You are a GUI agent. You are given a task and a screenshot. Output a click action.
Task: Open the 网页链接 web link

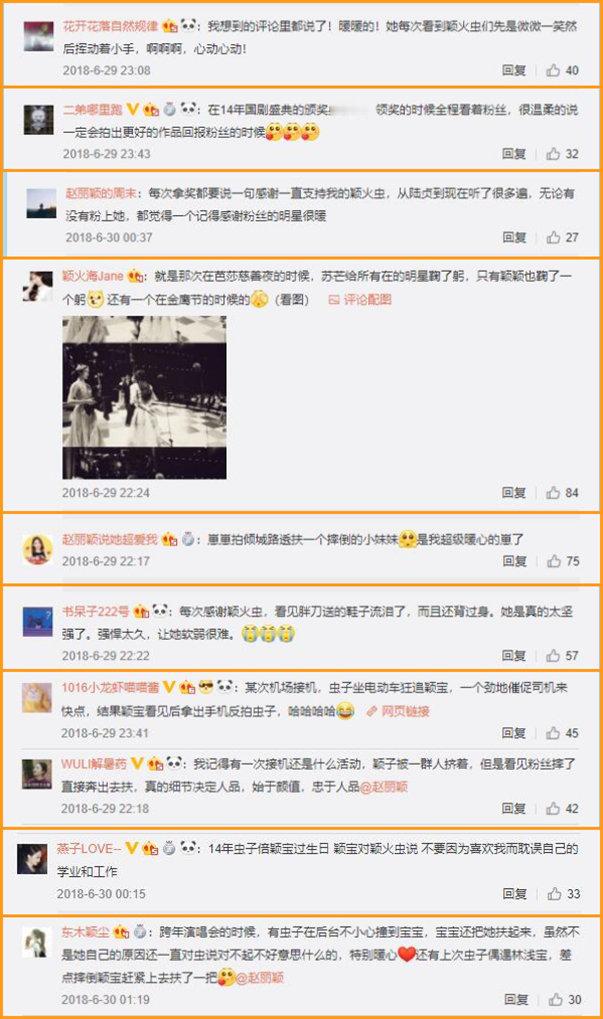397,711
